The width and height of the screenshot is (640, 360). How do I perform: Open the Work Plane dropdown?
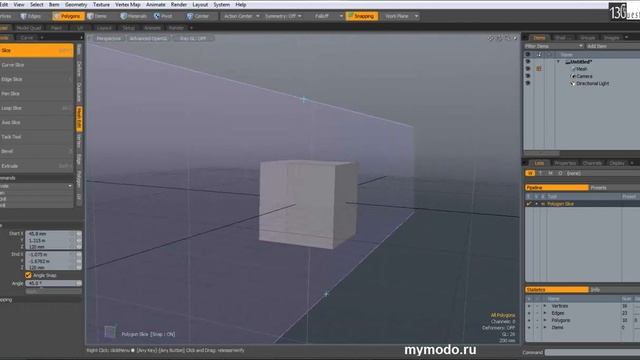[401, 16]
